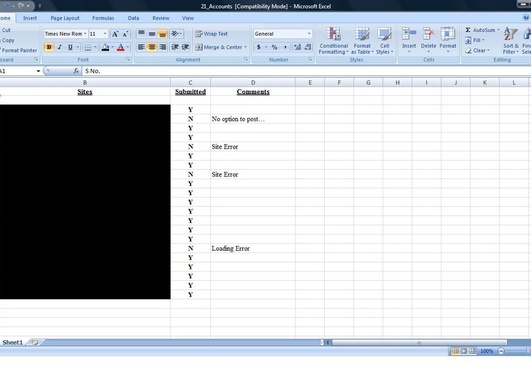Viewport: 531px width, 370px height.
Task: Expand the Number Format General dropdown
Action: pos(309,34)
